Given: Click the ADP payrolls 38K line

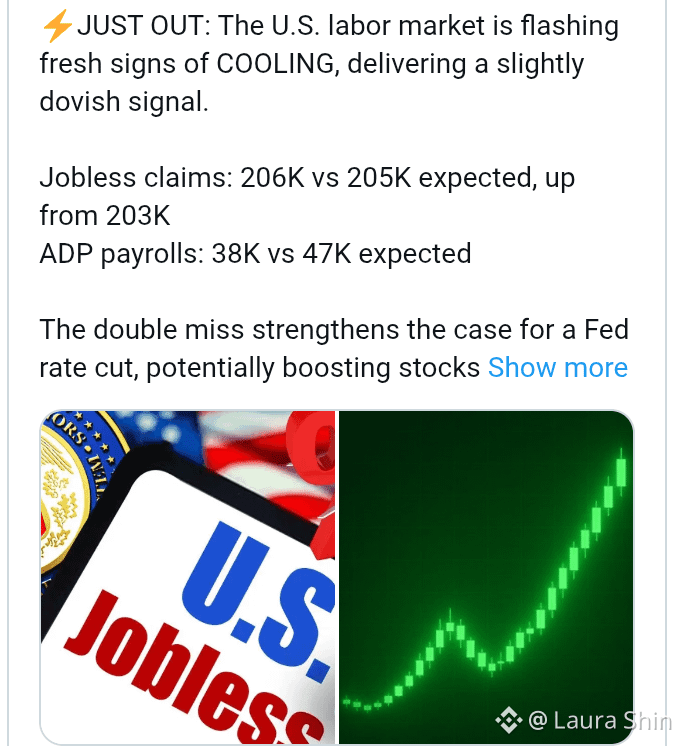Looking at the screenshot, I should coord(256,254).
